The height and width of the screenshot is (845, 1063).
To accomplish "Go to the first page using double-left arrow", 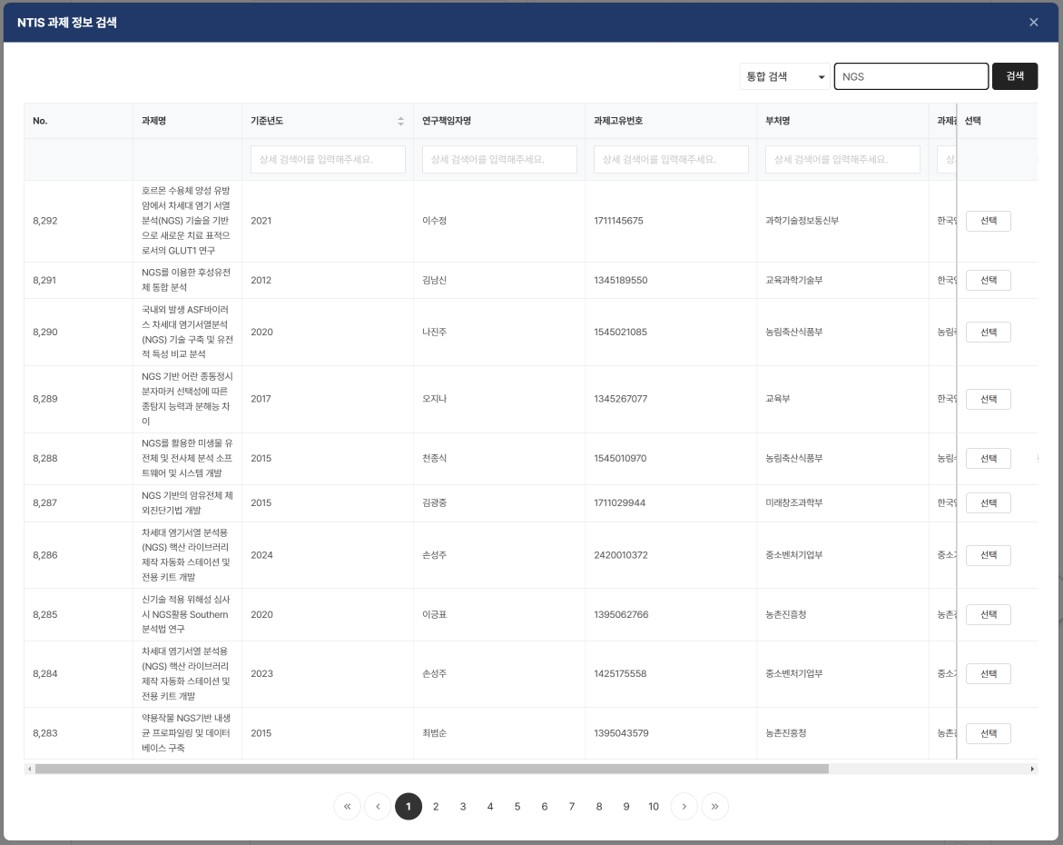I will [347, 806].
